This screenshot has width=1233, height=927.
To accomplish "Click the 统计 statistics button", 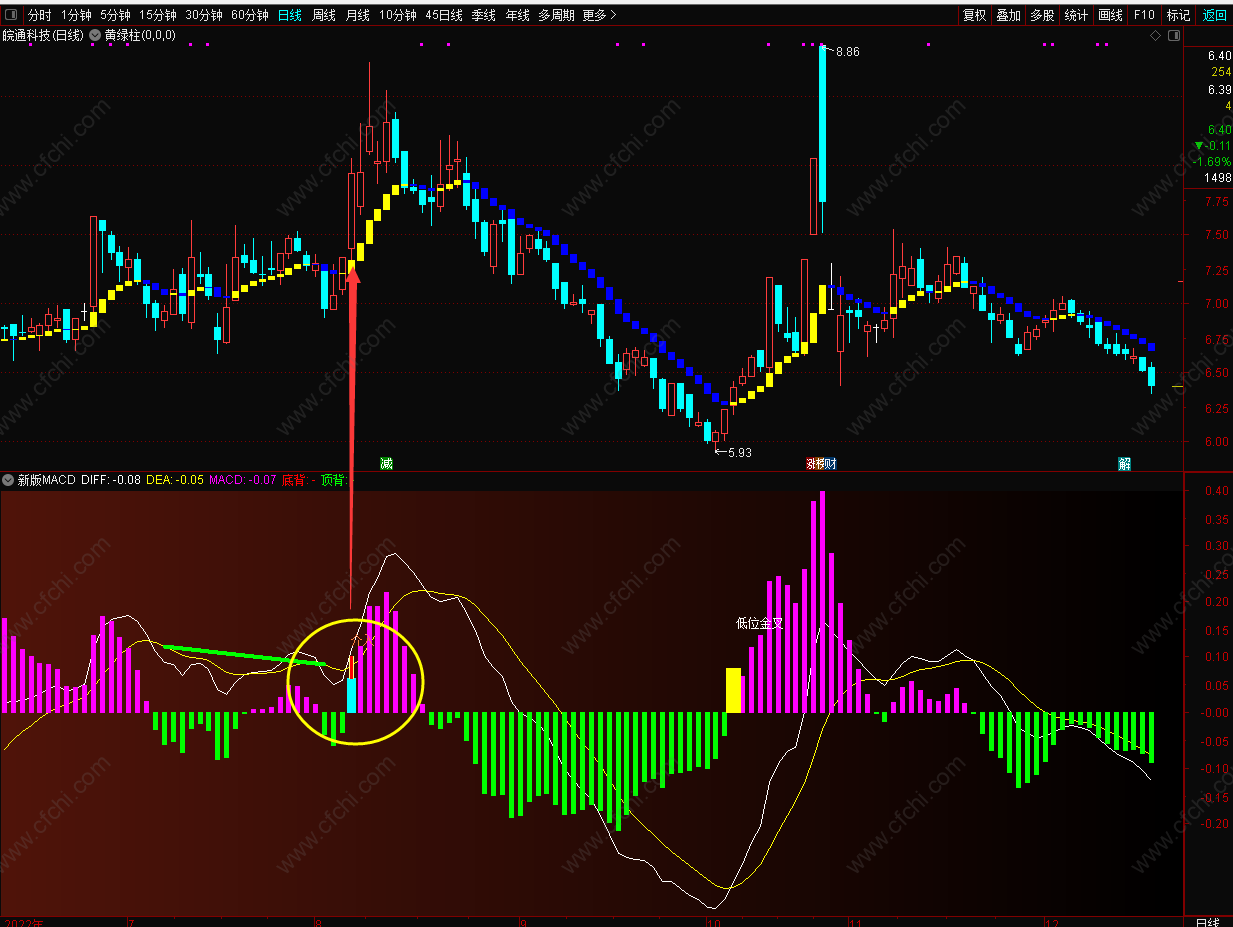I will [1076, 15].
